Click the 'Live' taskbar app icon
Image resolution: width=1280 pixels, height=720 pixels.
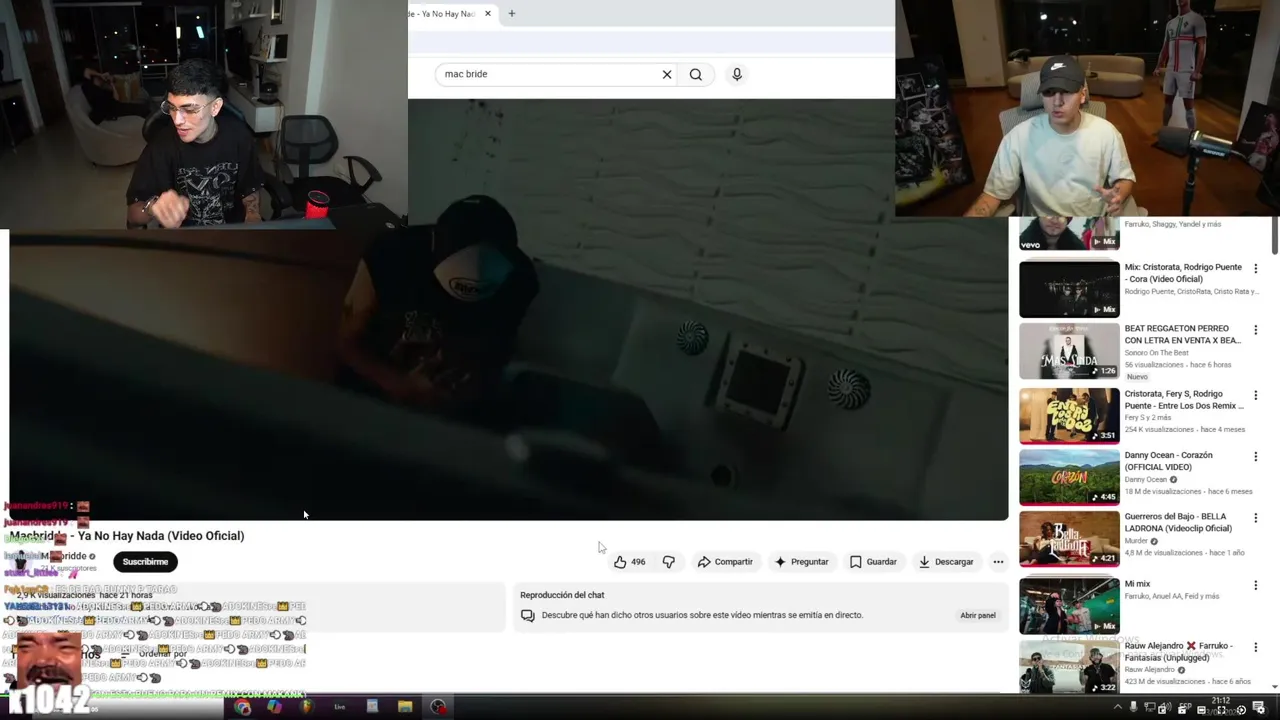pos(340,707)
